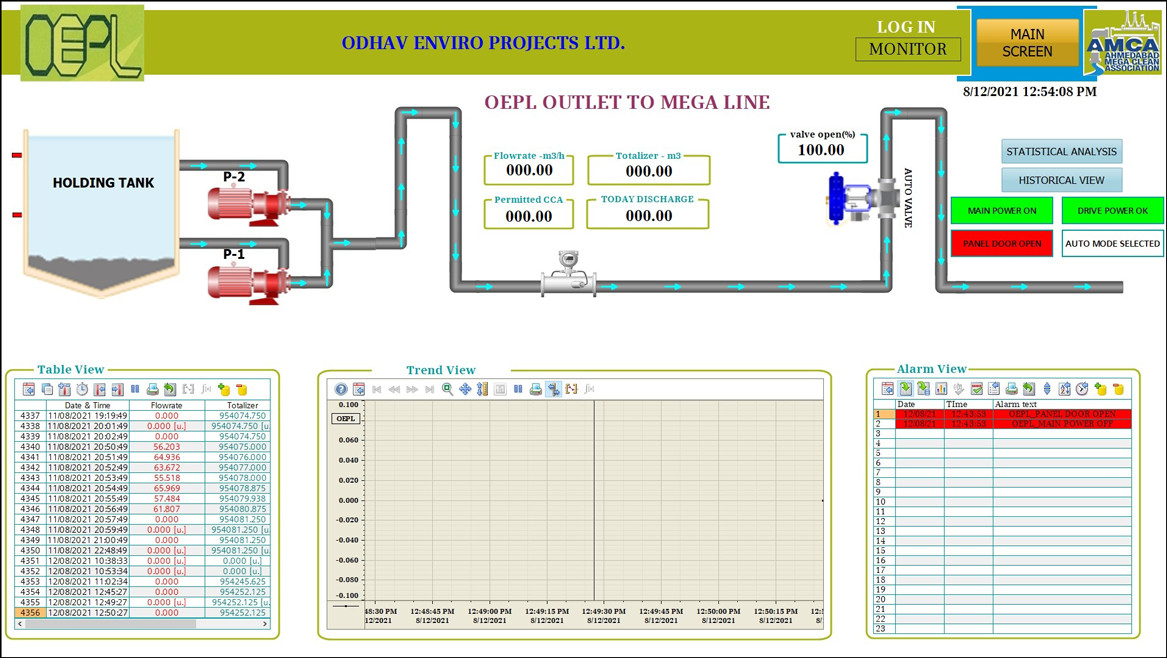Click the printer icon in Table View toolbar
This screenshot has width=1167, height=658.
(152, 389)
